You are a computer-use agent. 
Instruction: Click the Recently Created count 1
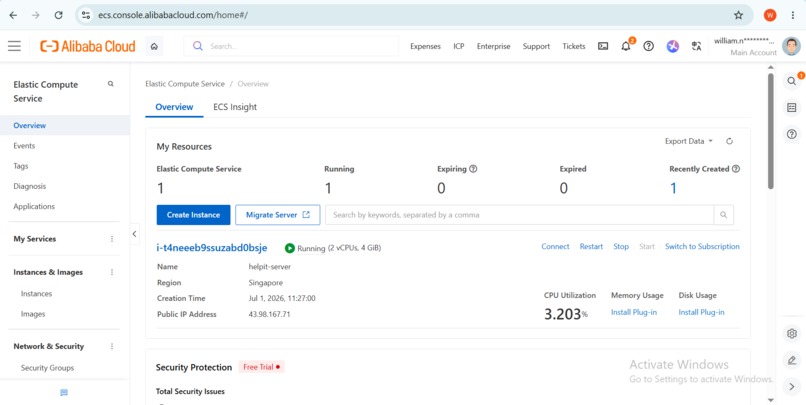click(x=673, y=189)
